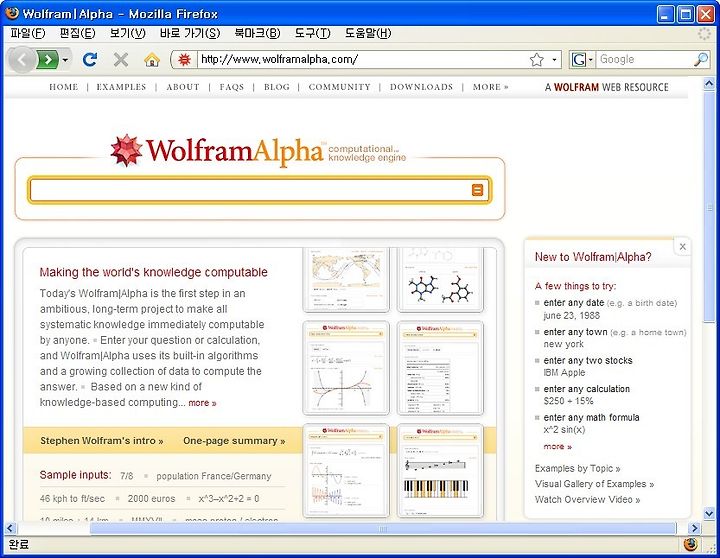
Task: Try sample input population France/Germany
Action: [x=214, y=476]
